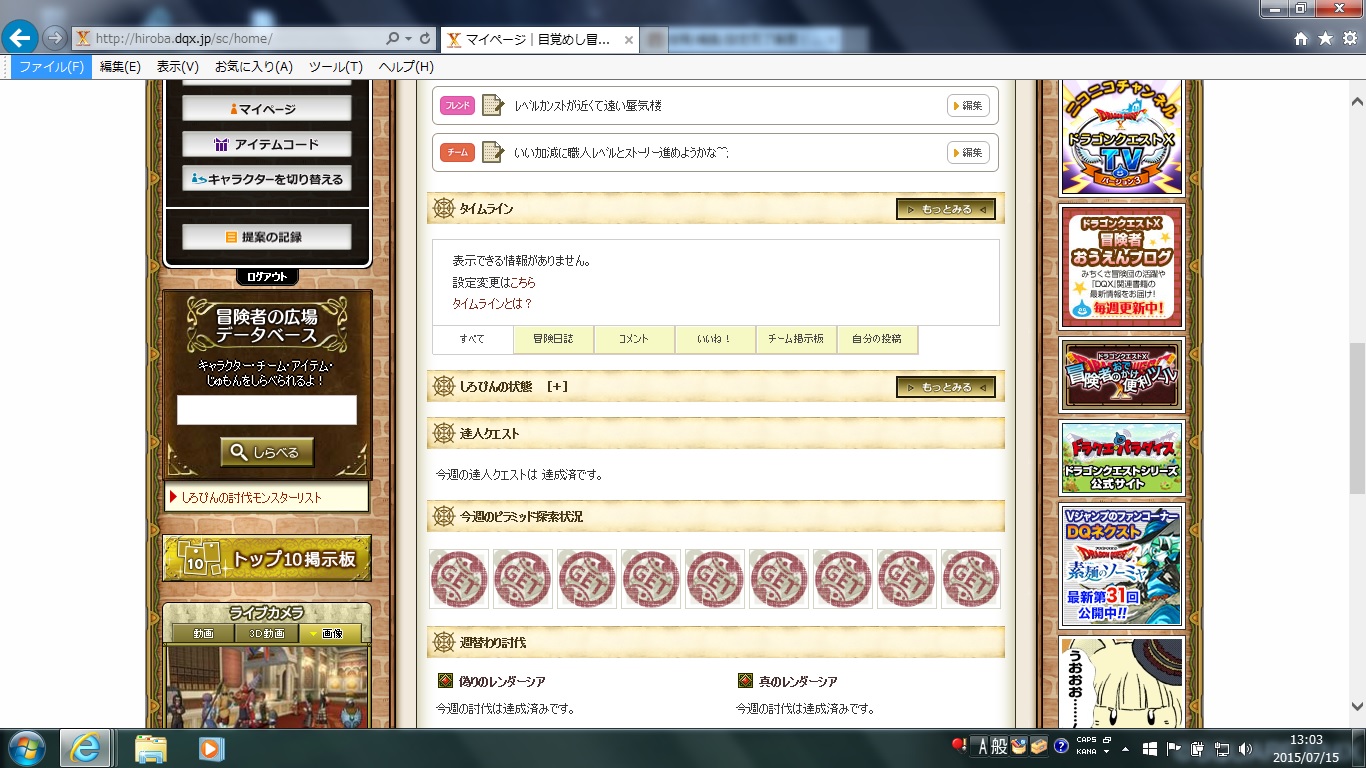
Task: Click the volume speaker tray icon
Action: pyautogui.click(x=1245, y=748)
